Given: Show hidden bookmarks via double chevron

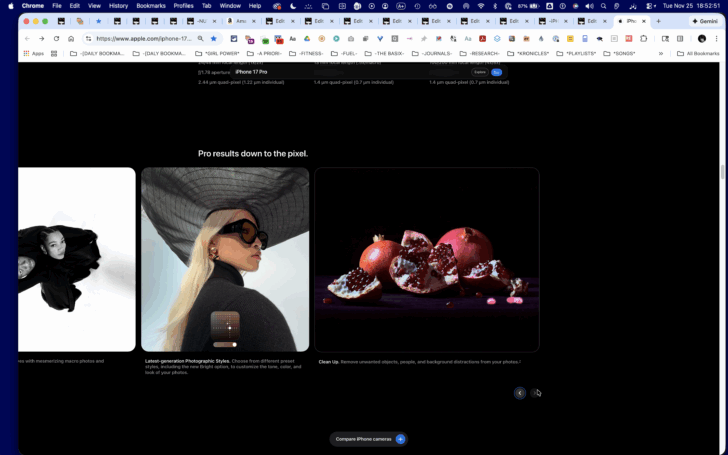Looking at the screenshot, I should click(661, 54).
